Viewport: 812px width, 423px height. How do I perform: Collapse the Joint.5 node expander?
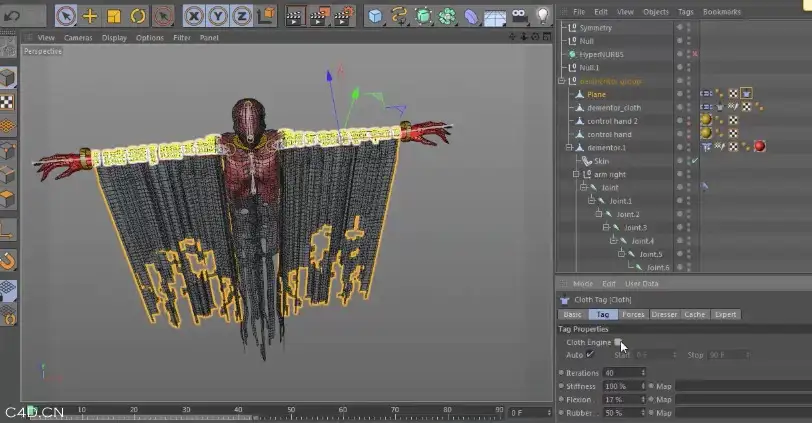tap(621, 254)
